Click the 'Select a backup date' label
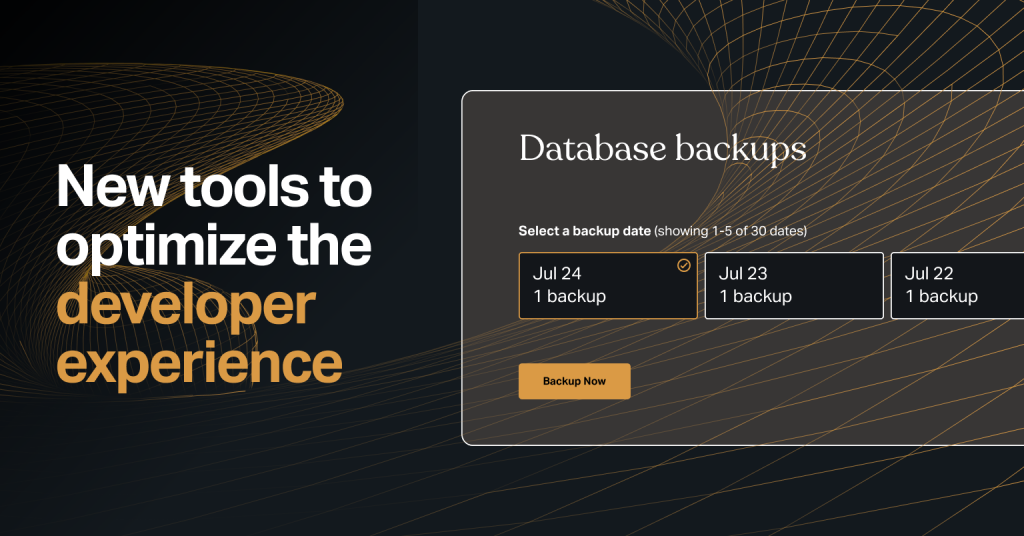This screenshot has height=536, width=1024. pyautogui.click(x=584, y=231)
